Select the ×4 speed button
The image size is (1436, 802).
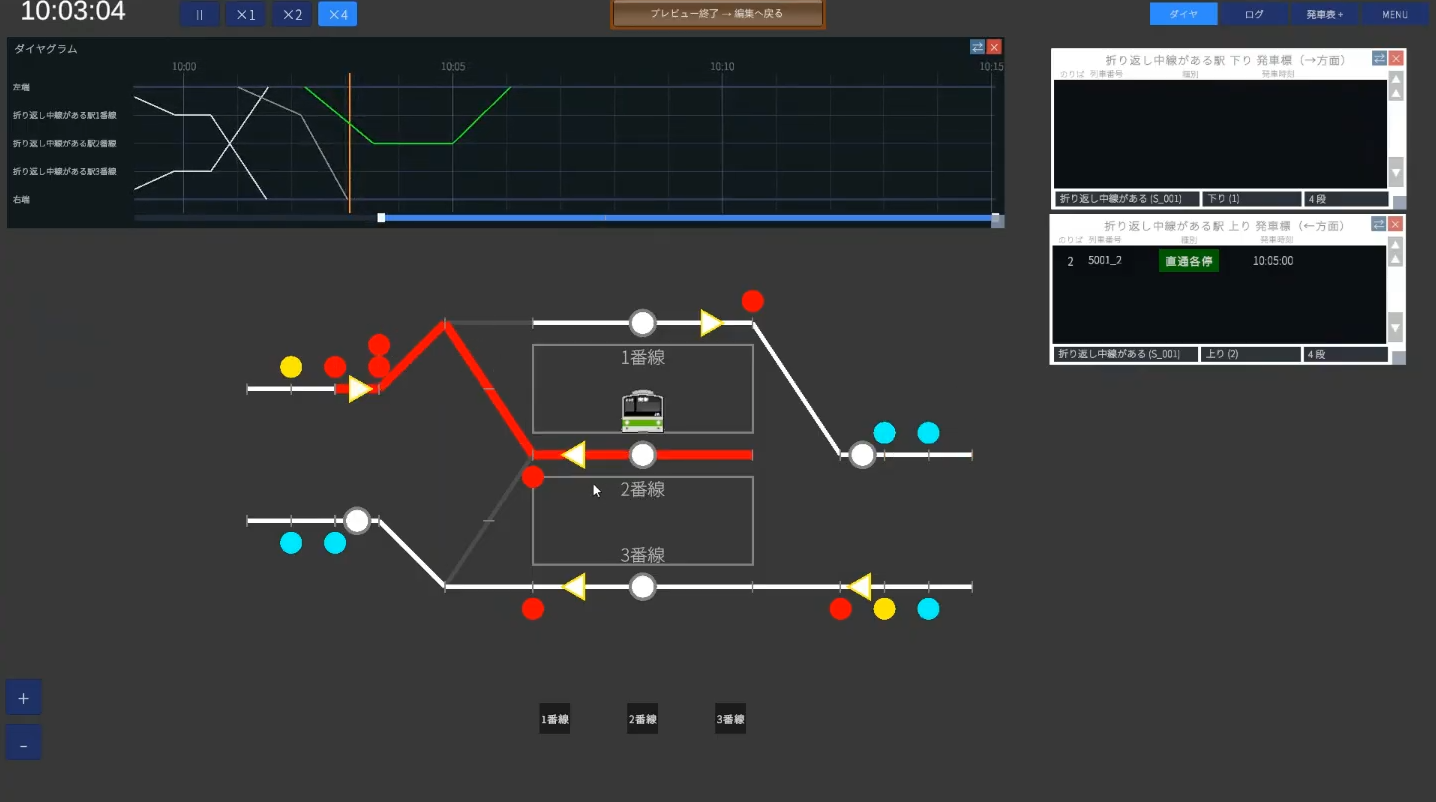click(337, 15)
